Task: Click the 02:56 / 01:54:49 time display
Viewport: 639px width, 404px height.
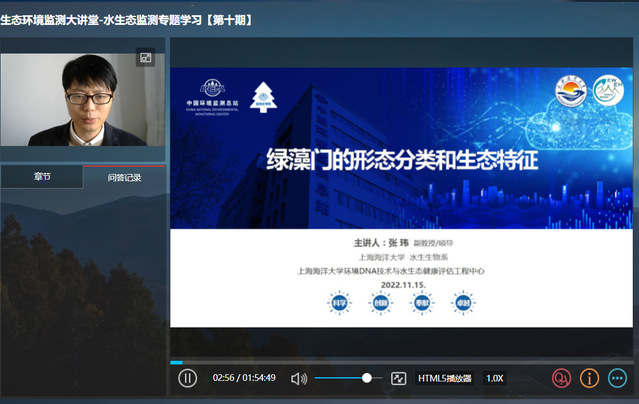Action: click(244, 378)
